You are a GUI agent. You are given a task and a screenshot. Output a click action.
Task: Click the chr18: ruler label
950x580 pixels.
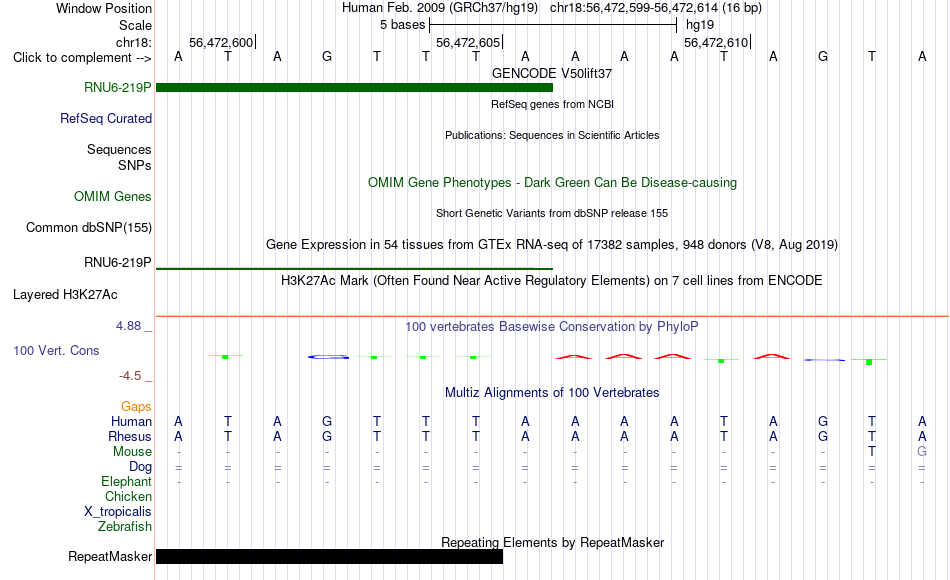[x=134, y=42]
